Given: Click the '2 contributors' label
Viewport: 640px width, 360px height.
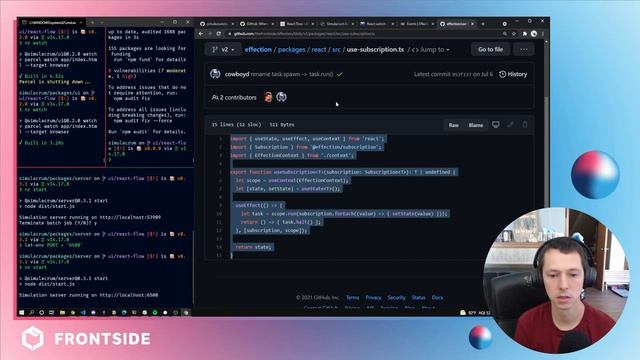Looking at the screenshot, I should point(234,98).
